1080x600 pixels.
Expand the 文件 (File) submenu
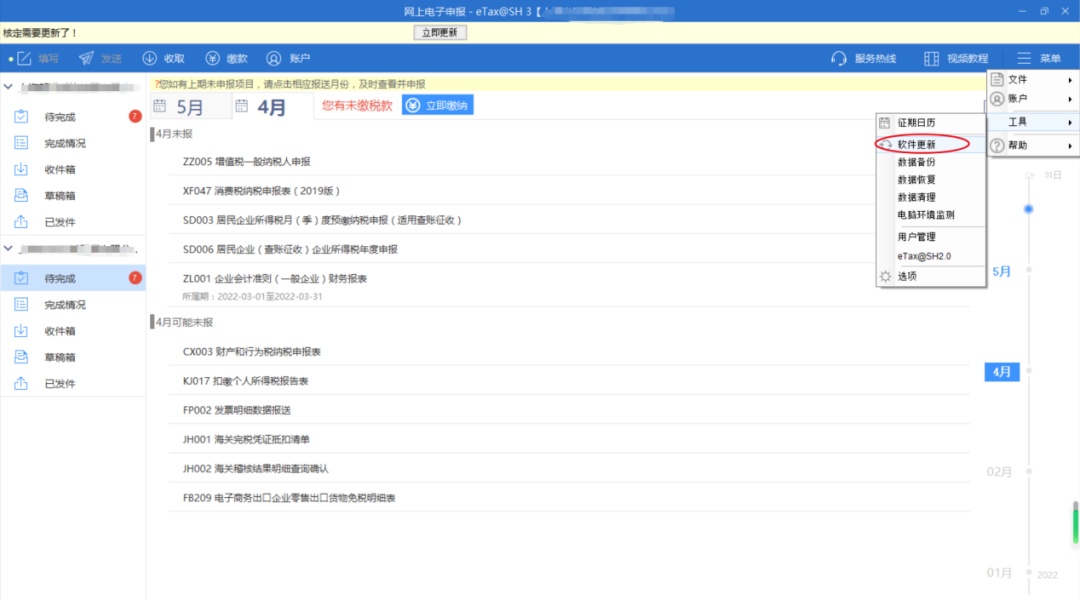pyautogui.click(x=1030, y=80)
